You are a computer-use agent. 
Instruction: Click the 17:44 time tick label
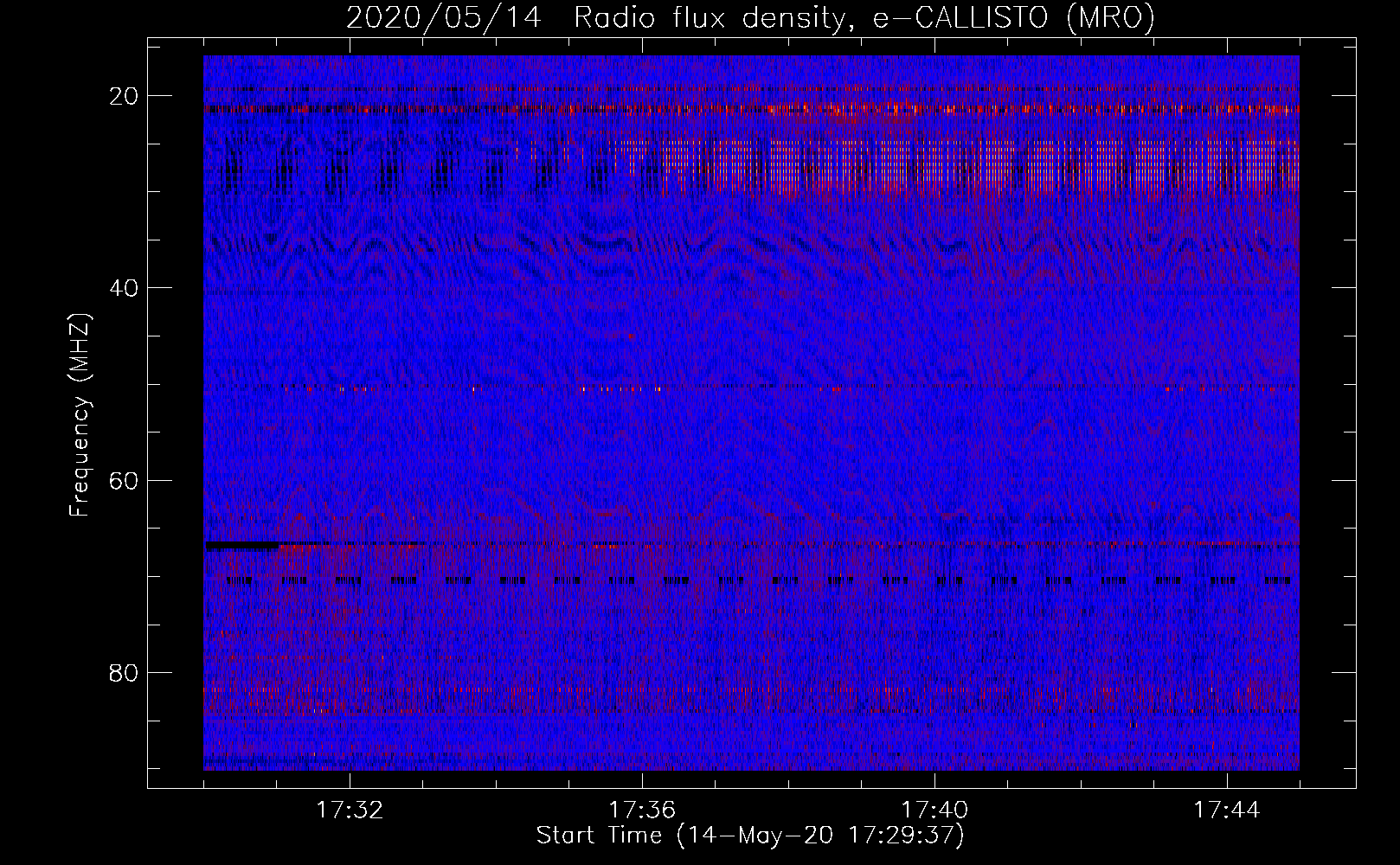coord(1227,811)
